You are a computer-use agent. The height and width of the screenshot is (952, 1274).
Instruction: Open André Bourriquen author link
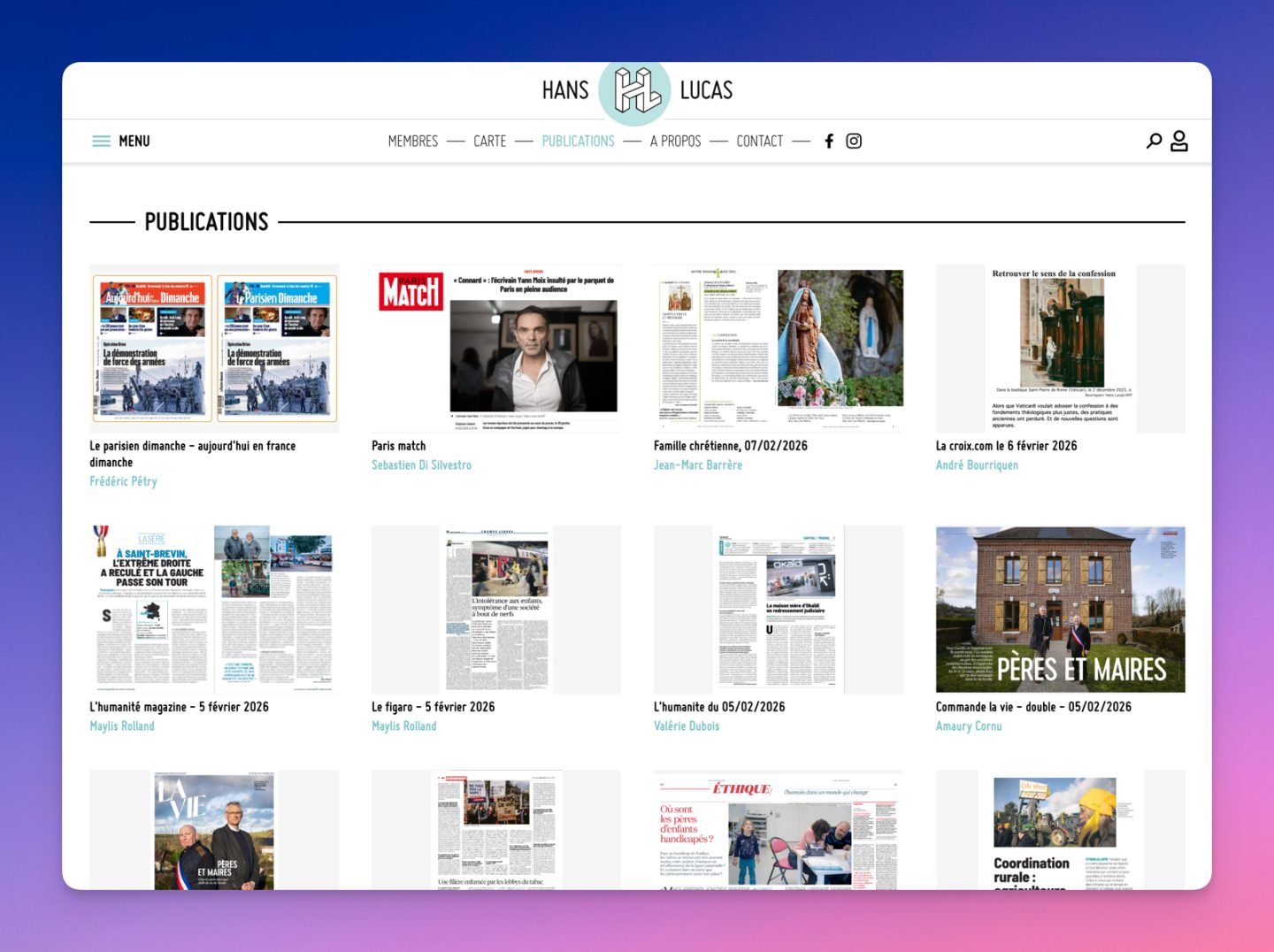(977, 464)
